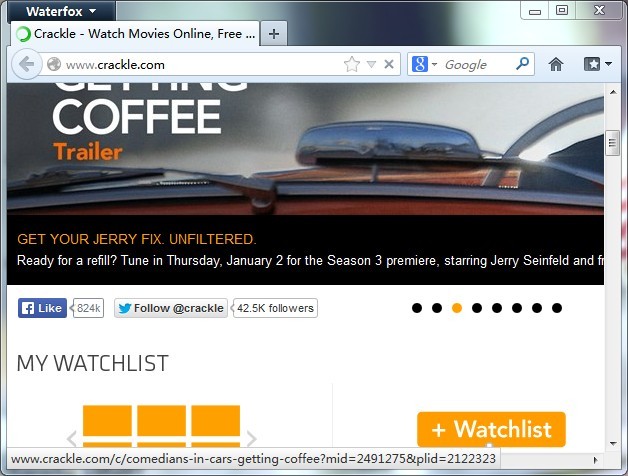Open a new tab with plus button
The image size is (628, 476).
click(x=274, y=34)
